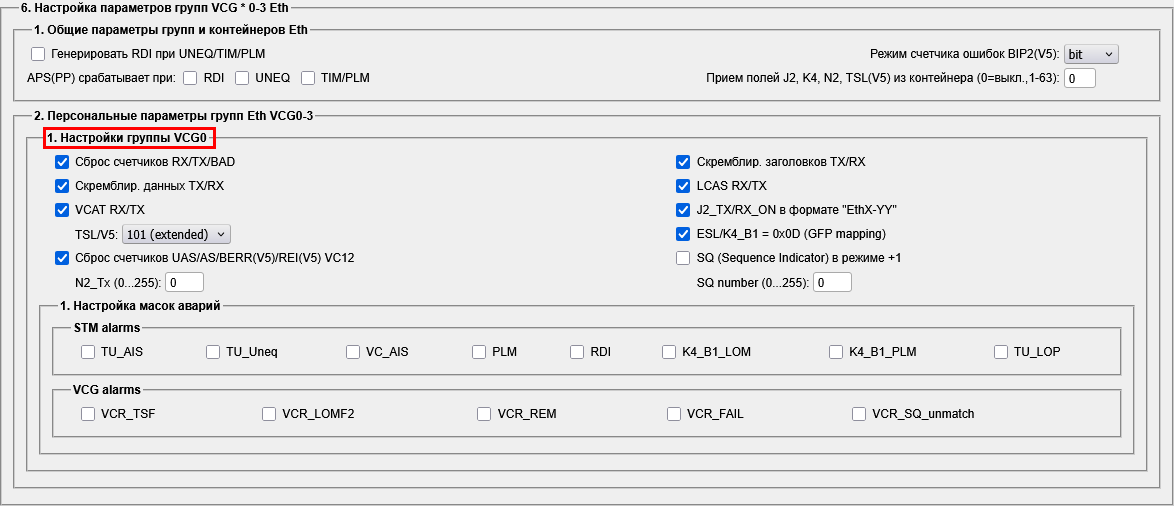Viewport: 1174px width, 506px height.
Task: Uncheck ESL/K4_B1 = 0x0D GFP mapping
Action: (683, 234)
